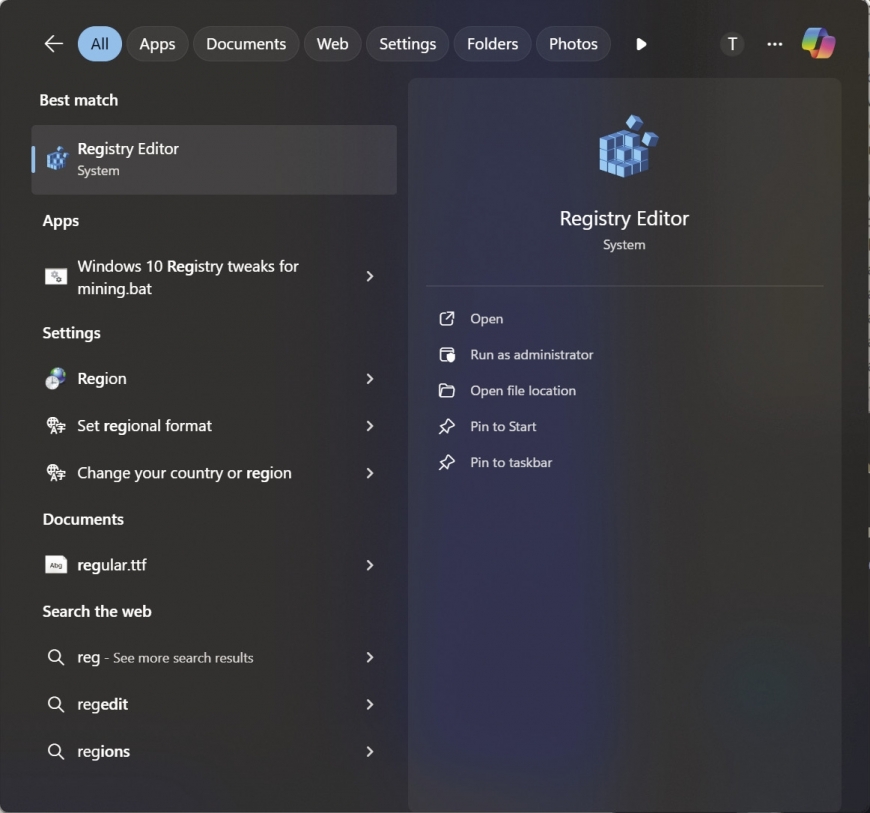Switch to the Photos filter tab
The image size is (870, 813).
574,44
